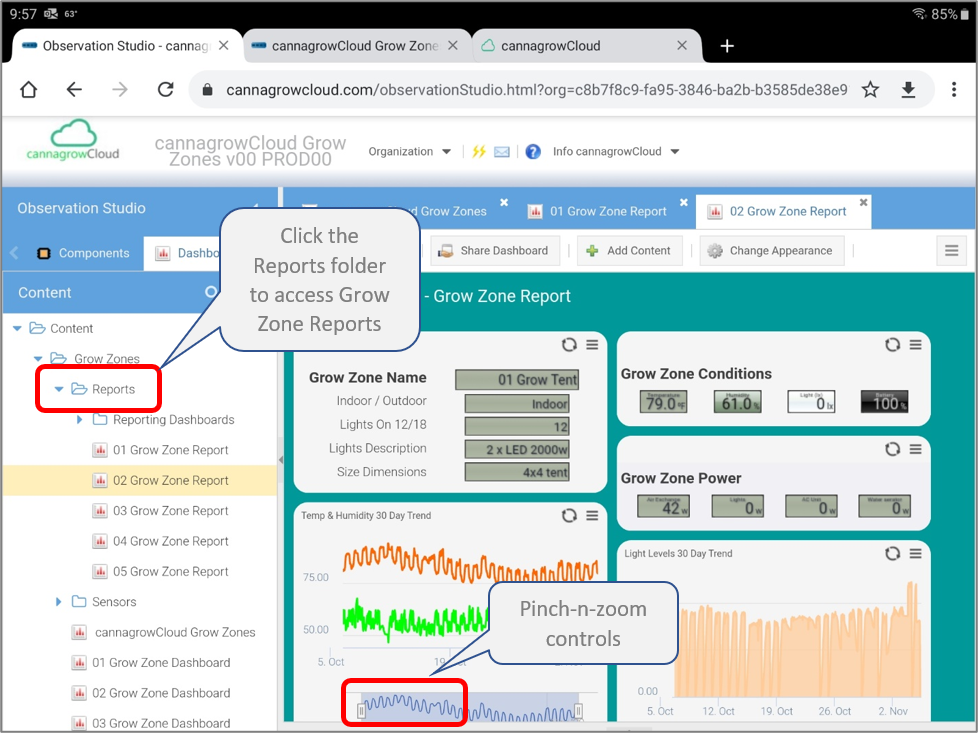Image resolution: width=978 pixels, height=733 pixels.
Task: Select the Components tab
Action: [x=84, y=253]
